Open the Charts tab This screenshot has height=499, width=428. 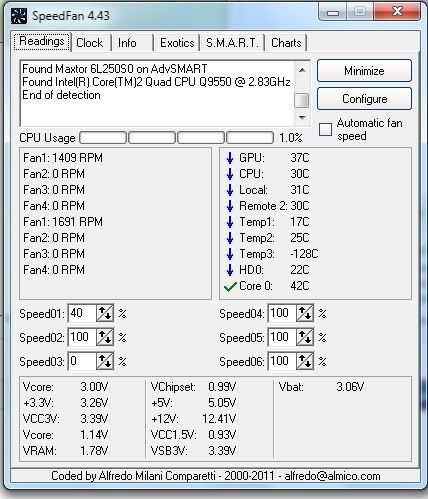point(286,43)
